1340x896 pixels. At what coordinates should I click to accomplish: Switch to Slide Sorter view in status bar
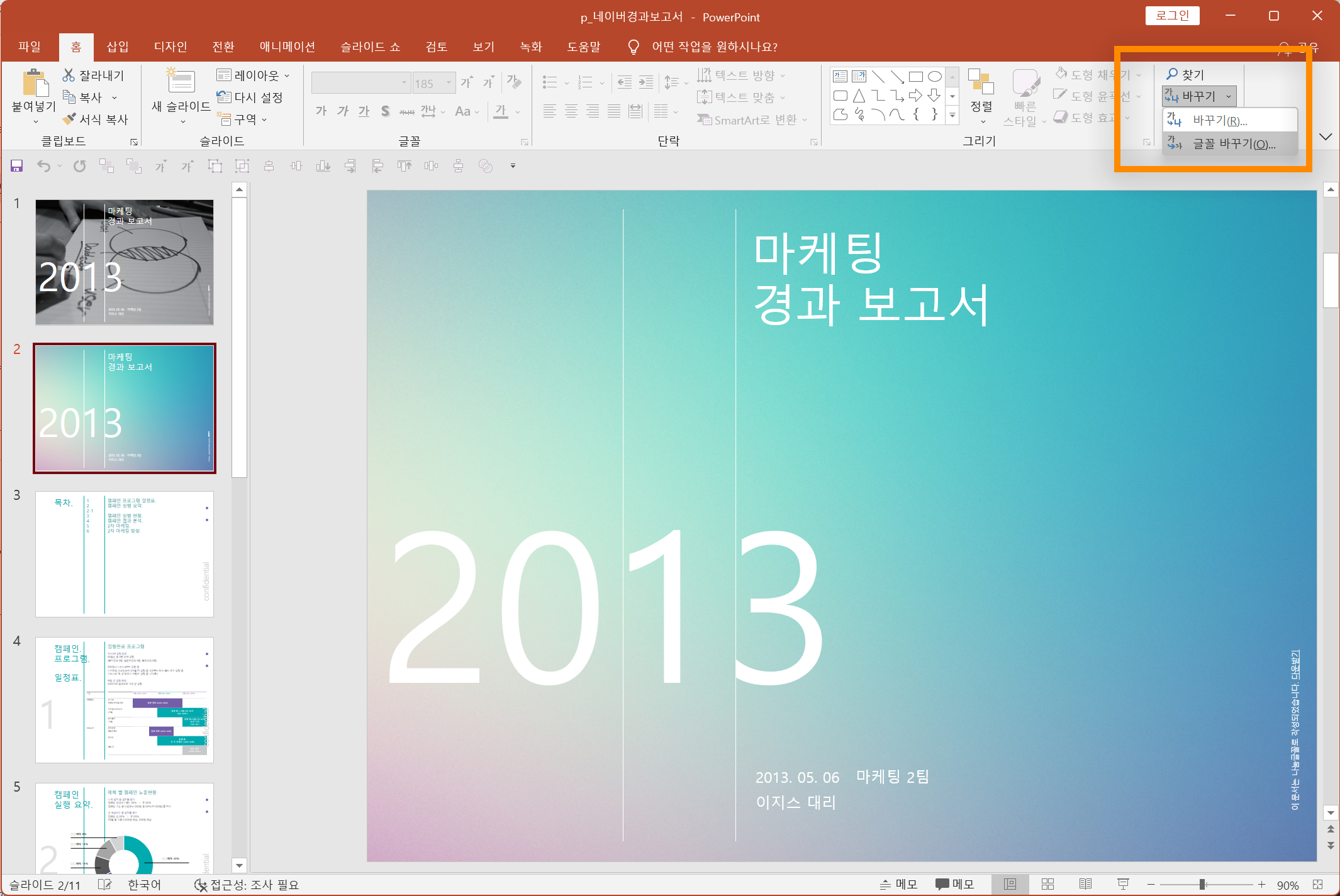tap(1047, 884)
